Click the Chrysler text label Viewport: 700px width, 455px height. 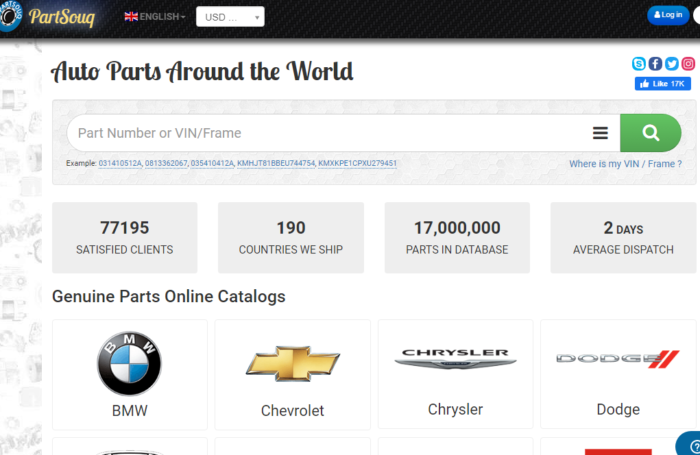(x=455, y=409)
